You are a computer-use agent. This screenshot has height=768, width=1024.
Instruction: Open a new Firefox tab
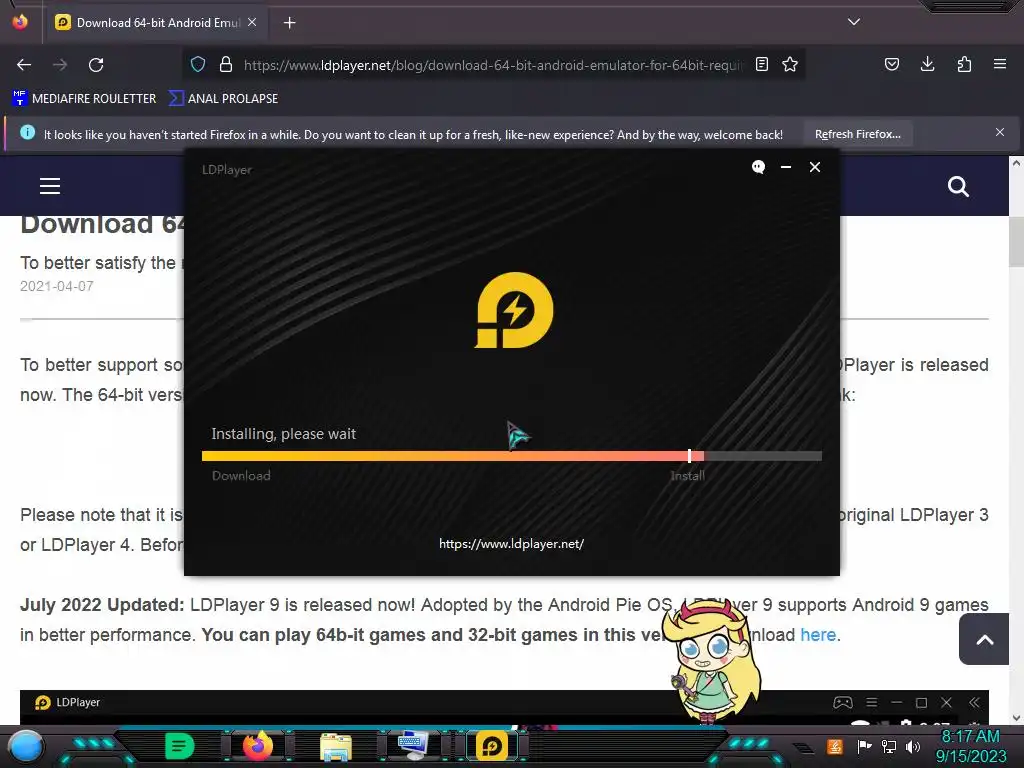click(x=289, y=23)
